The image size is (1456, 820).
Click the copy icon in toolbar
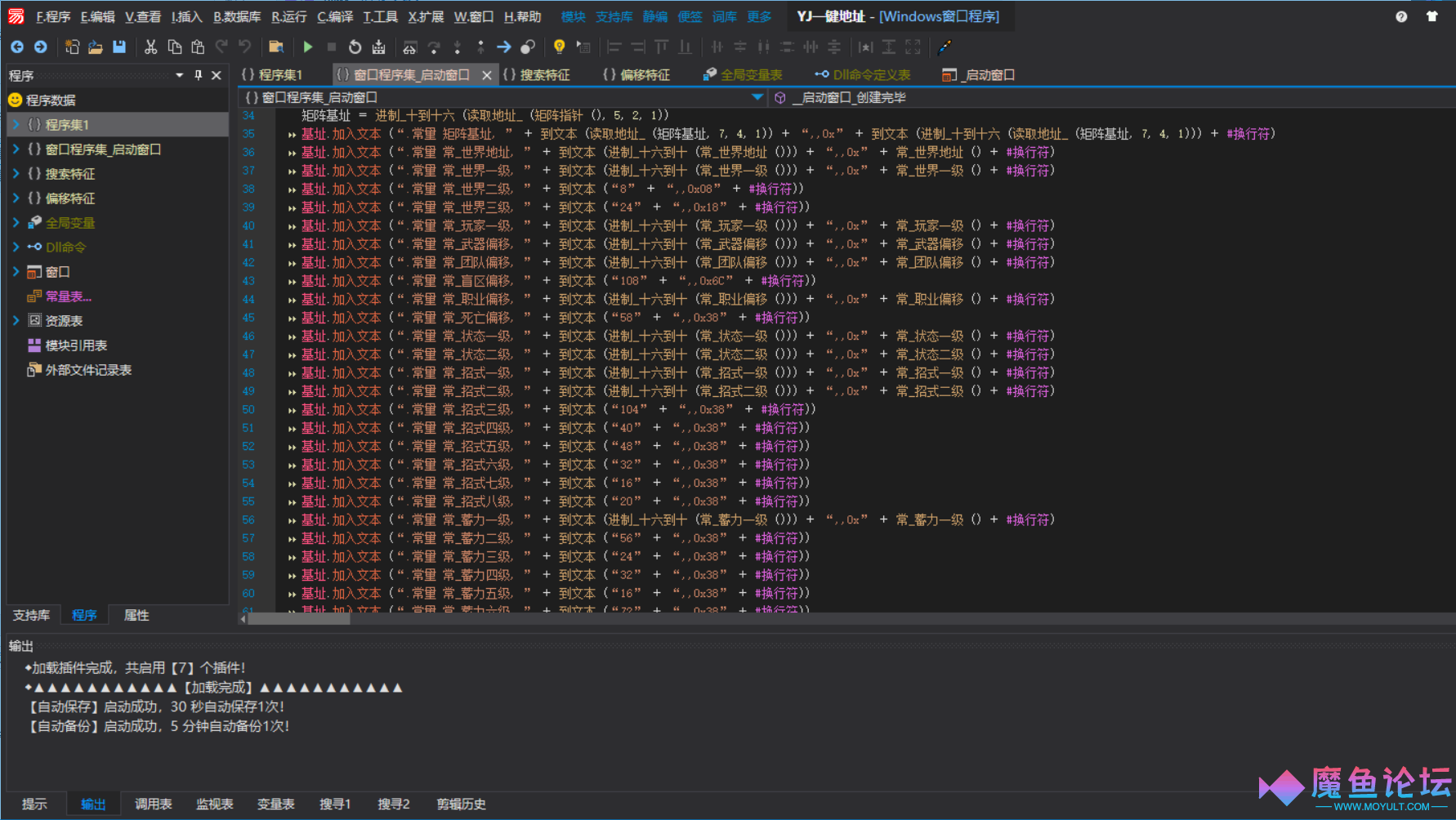click(174, 47)
